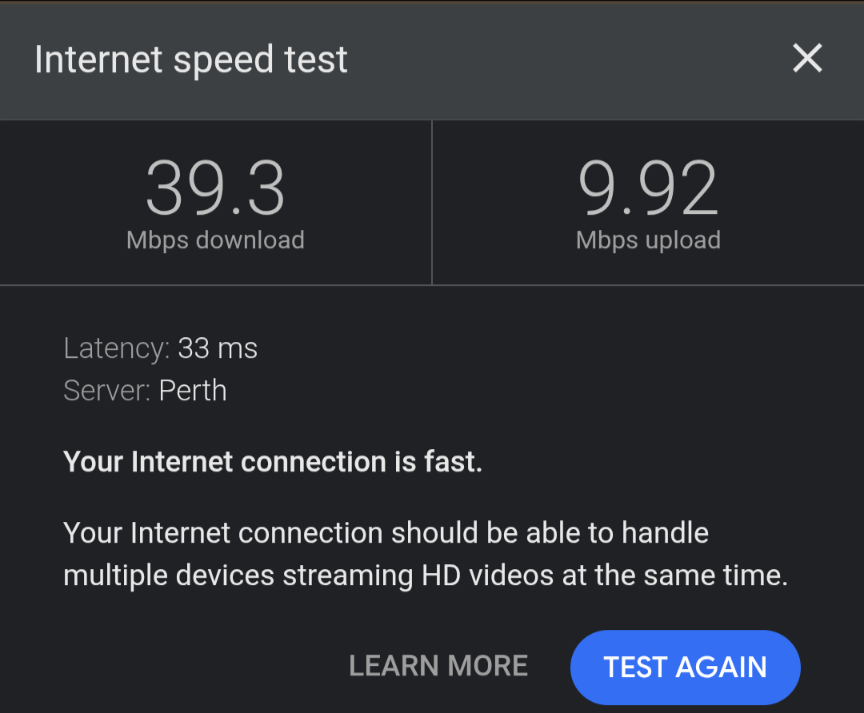Select the 9.92 upload speed value
The height and width of the screenshot is (713, 864).
pos(648,187)
